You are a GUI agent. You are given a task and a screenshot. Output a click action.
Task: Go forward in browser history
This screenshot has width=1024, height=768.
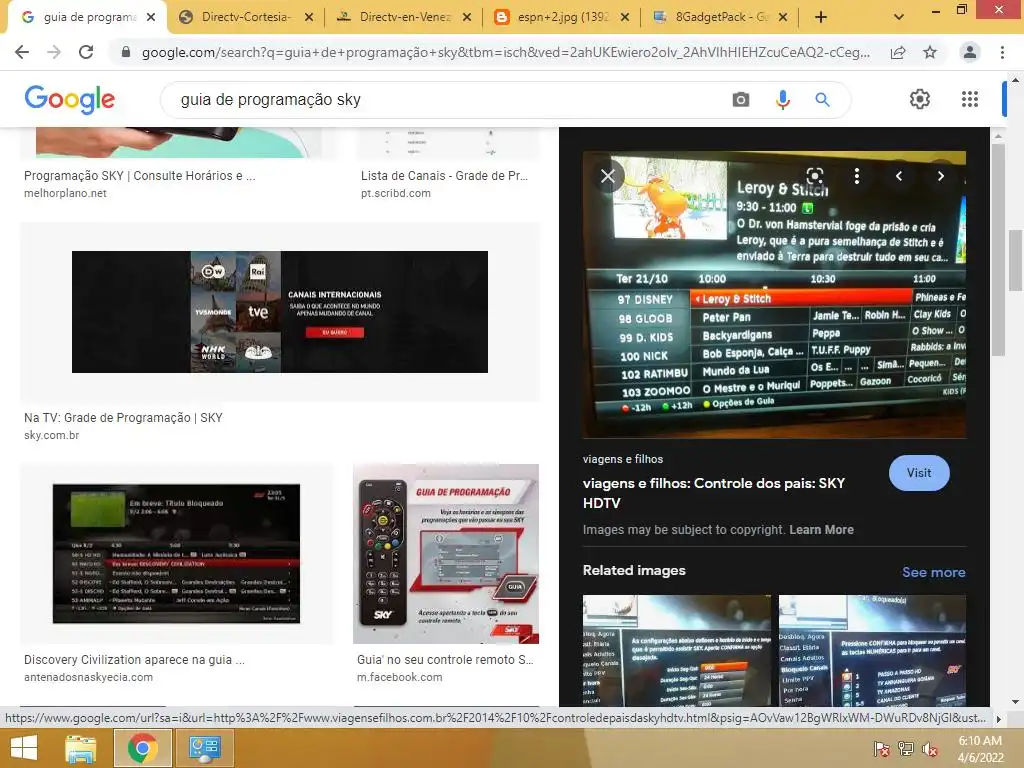click(54, 52)
